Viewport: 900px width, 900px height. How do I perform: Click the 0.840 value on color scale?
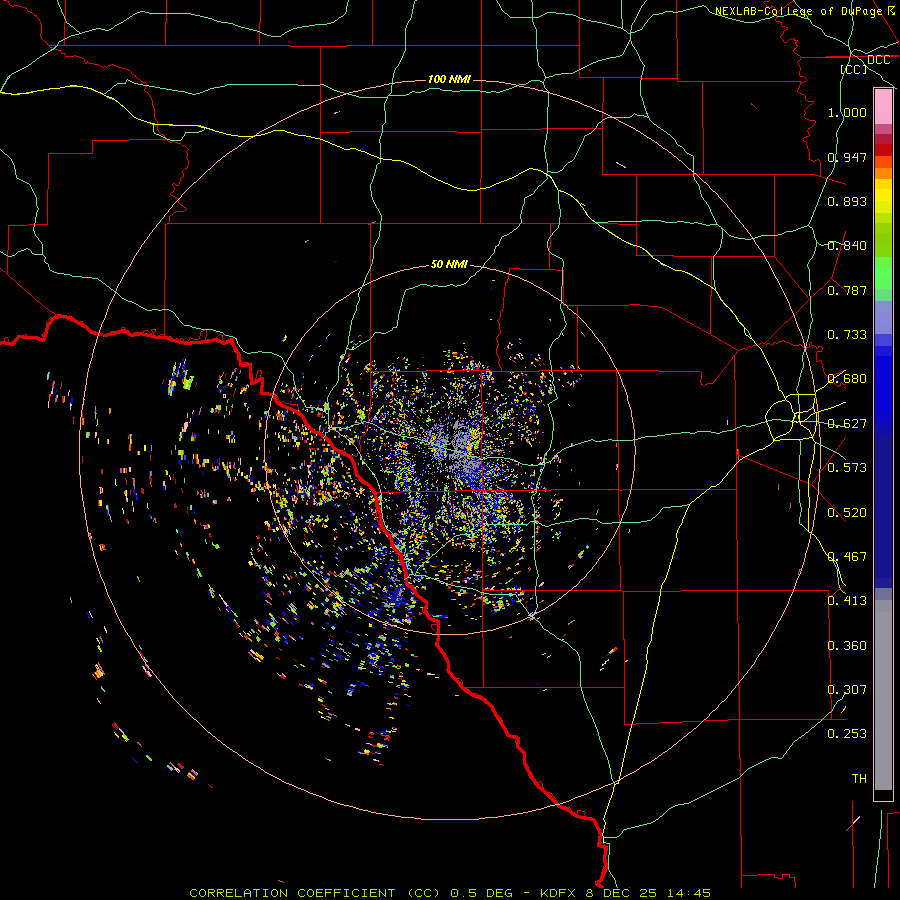(x=847, y=246)
